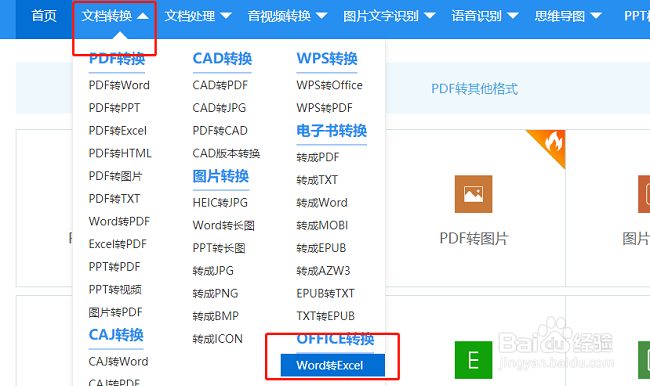The image size is (650, 386).
Task: Choose PPT转长图 option
Action: point(219,248)
